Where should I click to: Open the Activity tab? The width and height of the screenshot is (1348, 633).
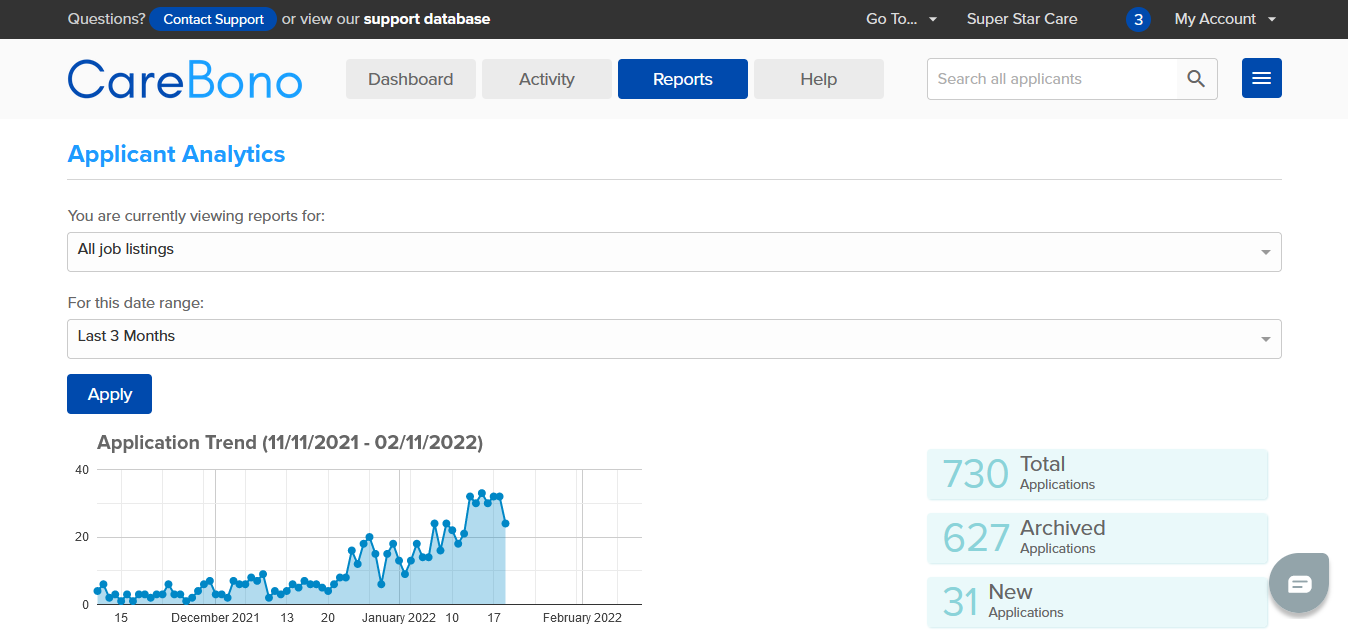click(546, 78)
